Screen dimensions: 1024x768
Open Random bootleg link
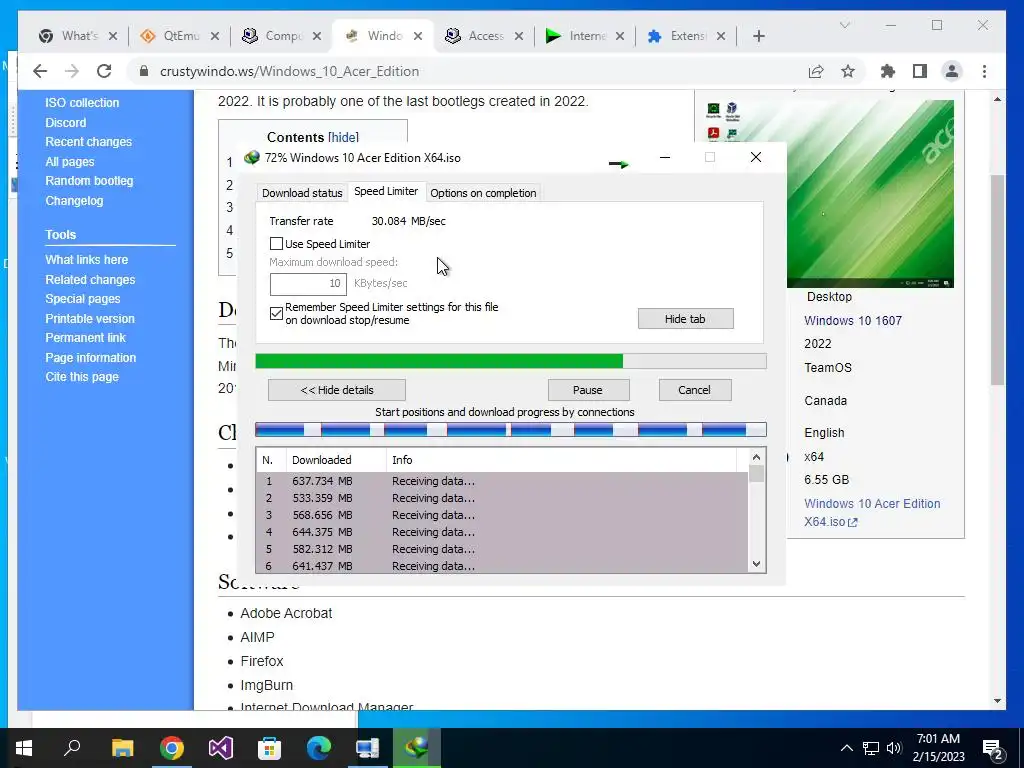pyautogui.click(x=89, y=181)
